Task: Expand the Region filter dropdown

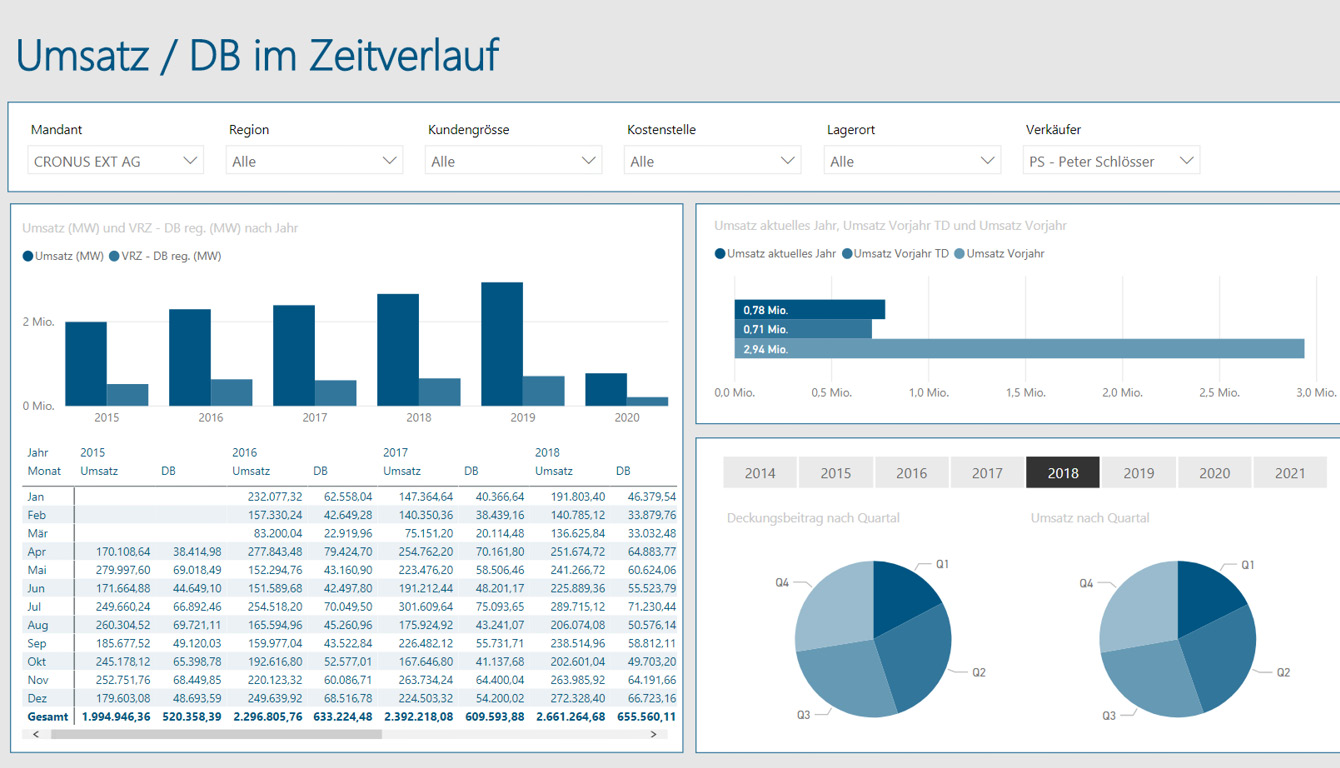Action: [314, 161]
